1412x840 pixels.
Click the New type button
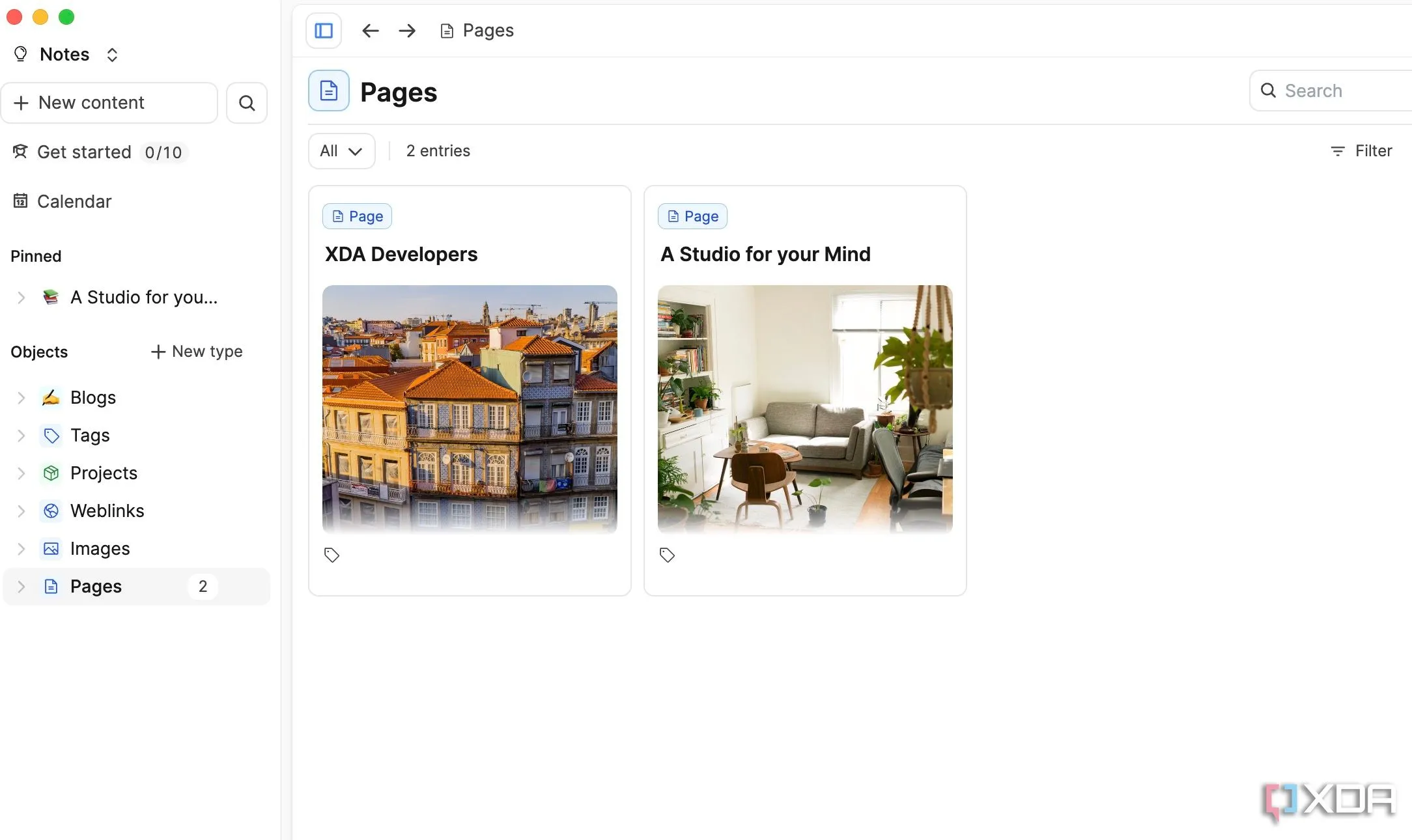point(197,352)
